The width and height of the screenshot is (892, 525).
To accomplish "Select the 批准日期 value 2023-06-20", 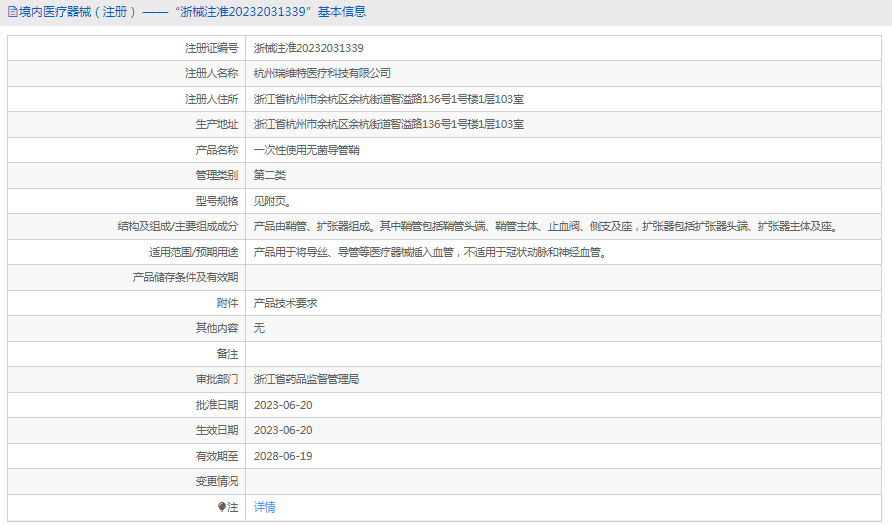I will [283, 405].
